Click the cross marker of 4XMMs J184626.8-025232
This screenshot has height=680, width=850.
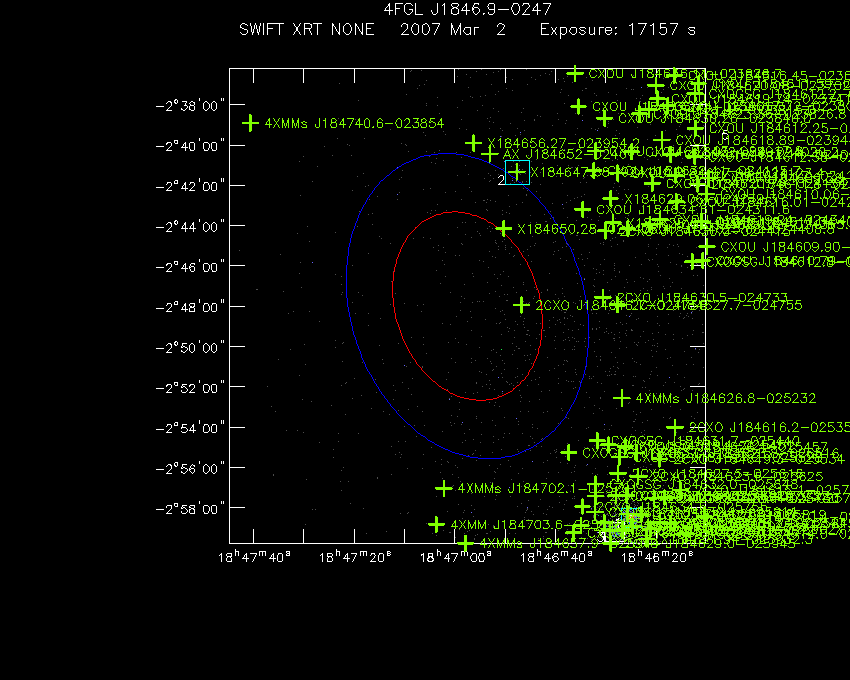[x=622, y=398]
